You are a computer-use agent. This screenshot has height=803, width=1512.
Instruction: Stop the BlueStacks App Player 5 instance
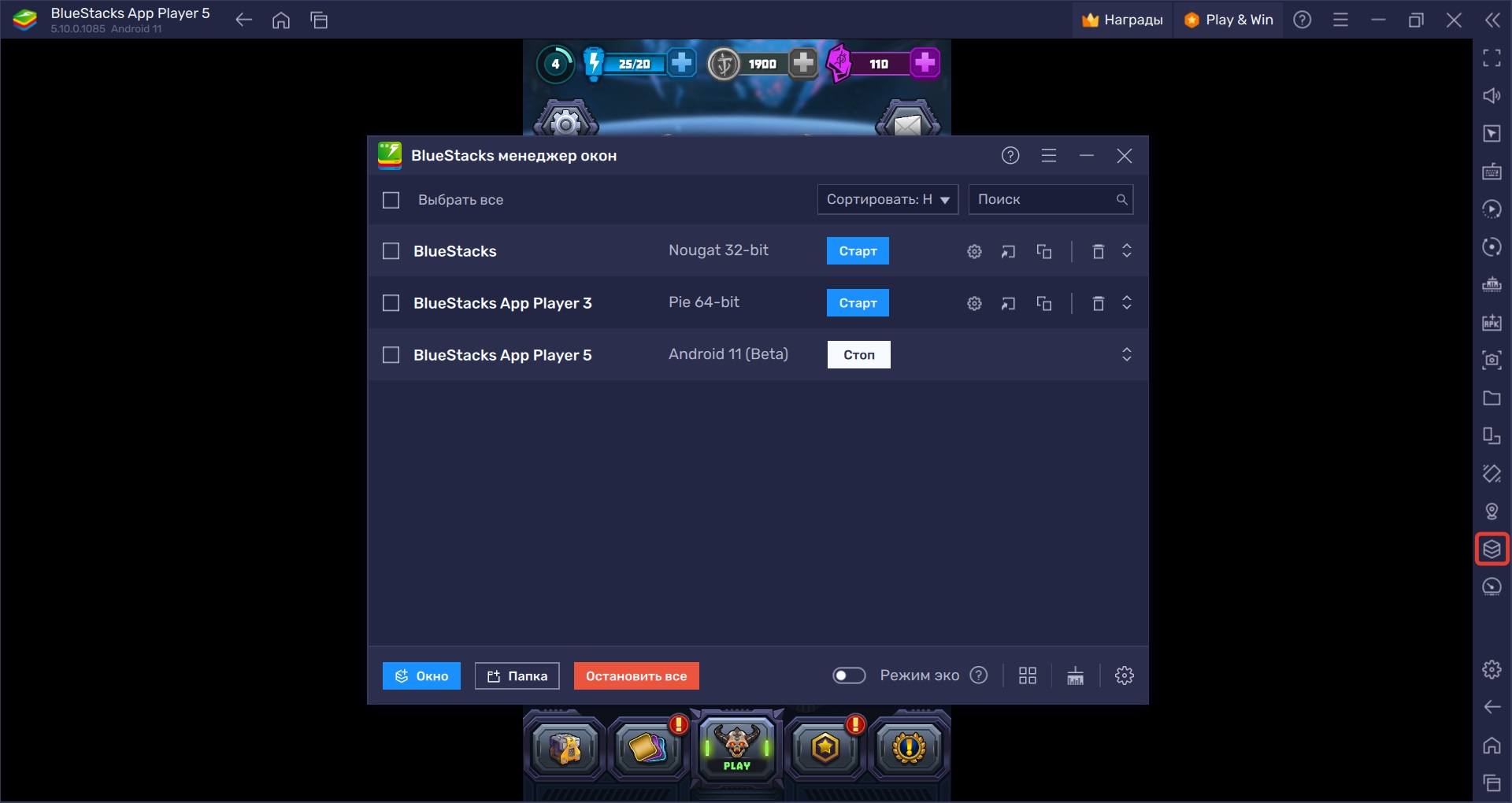[x=859, y=355]
